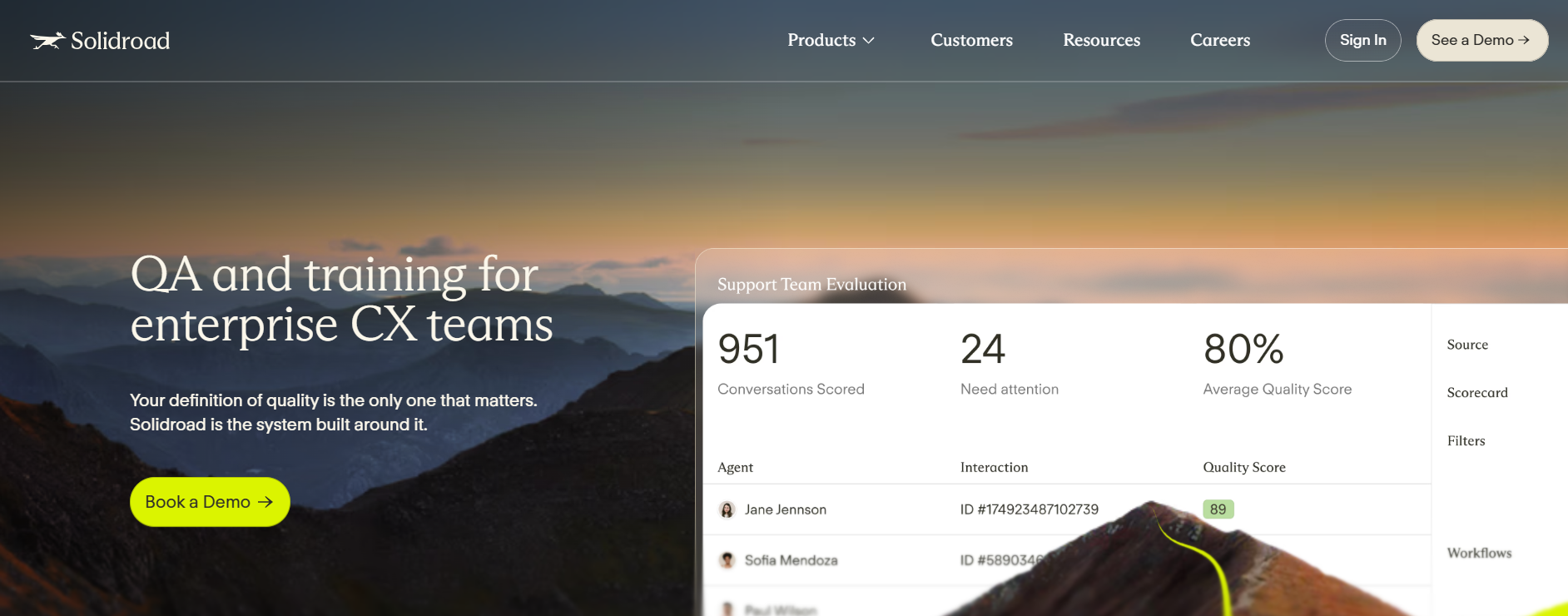
Task: Click the Sign In button
Action: coord(1362,40)
